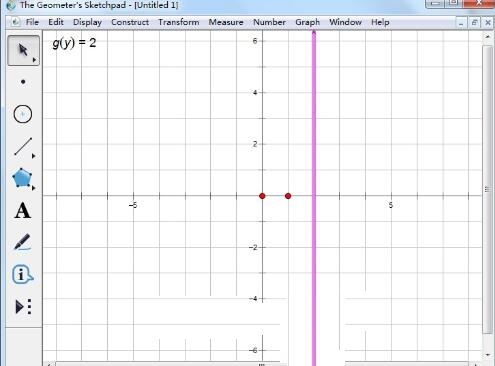This screenshot has height=366, width=495.
Task: Select the Straightedge segment tool
Action: click(x=23, y=146)
